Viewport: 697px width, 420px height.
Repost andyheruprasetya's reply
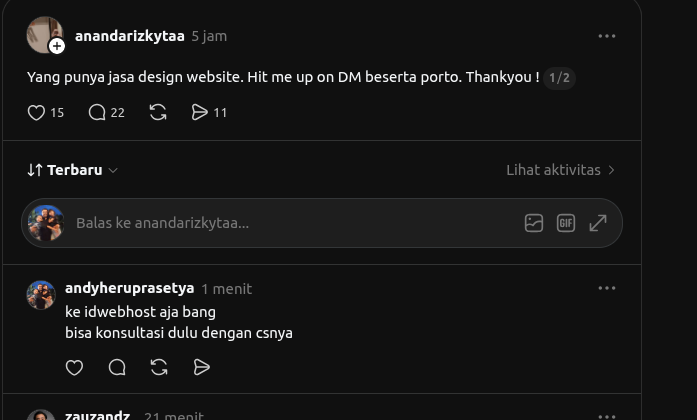point(159,368)
